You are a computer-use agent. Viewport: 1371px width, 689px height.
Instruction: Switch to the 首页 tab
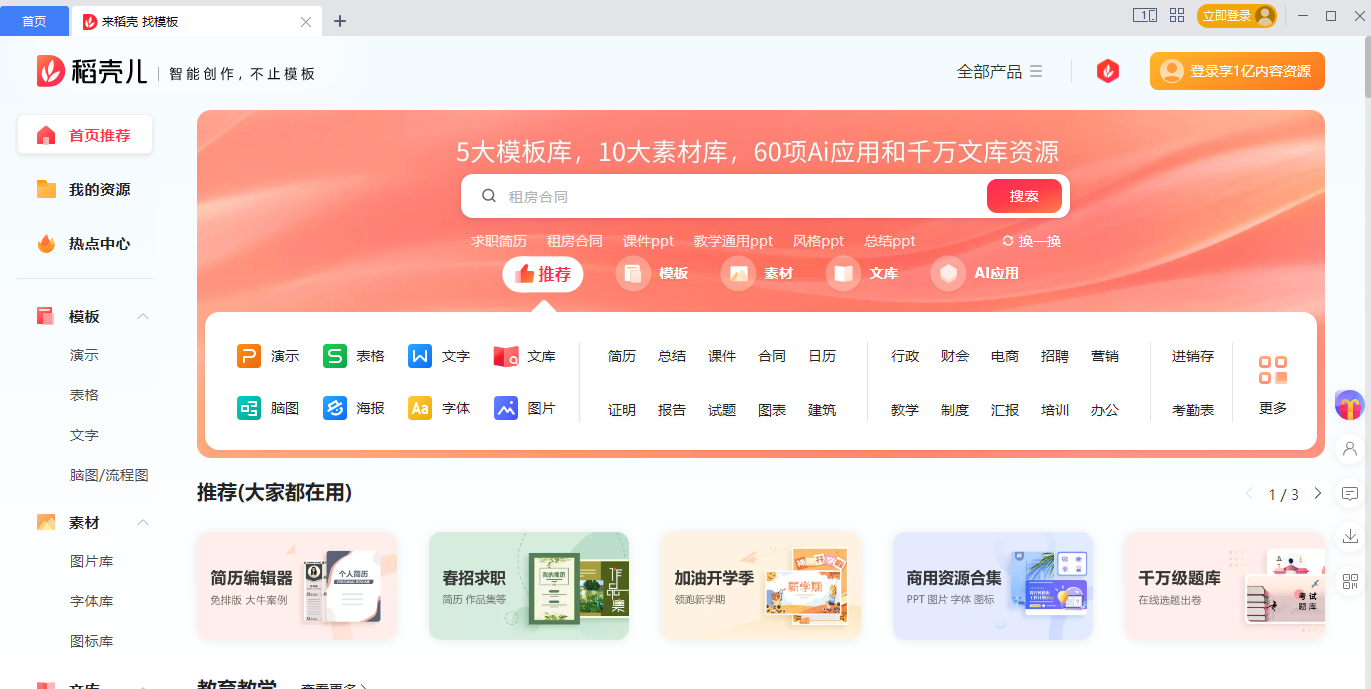click(x=34, y=21)
